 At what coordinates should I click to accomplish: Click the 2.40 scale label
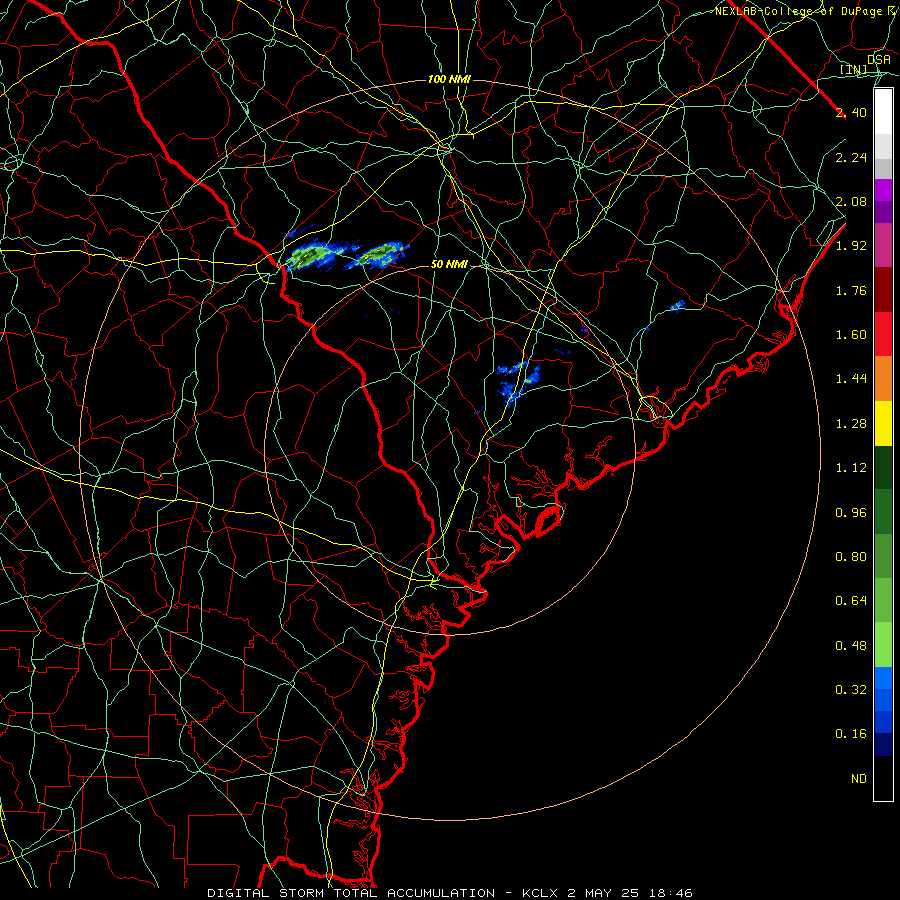tap(851, 112)
